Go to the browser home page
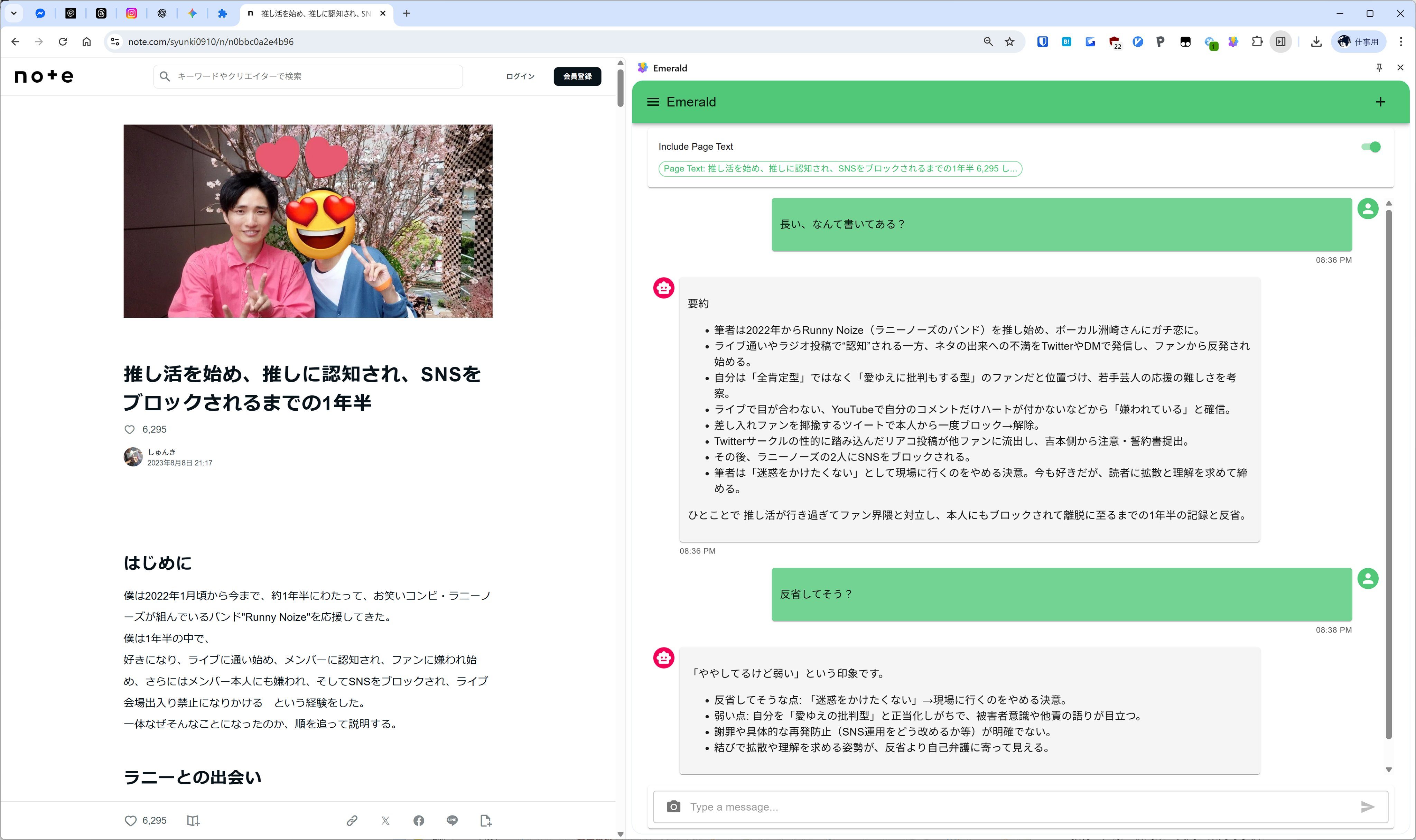 (86, 41)
